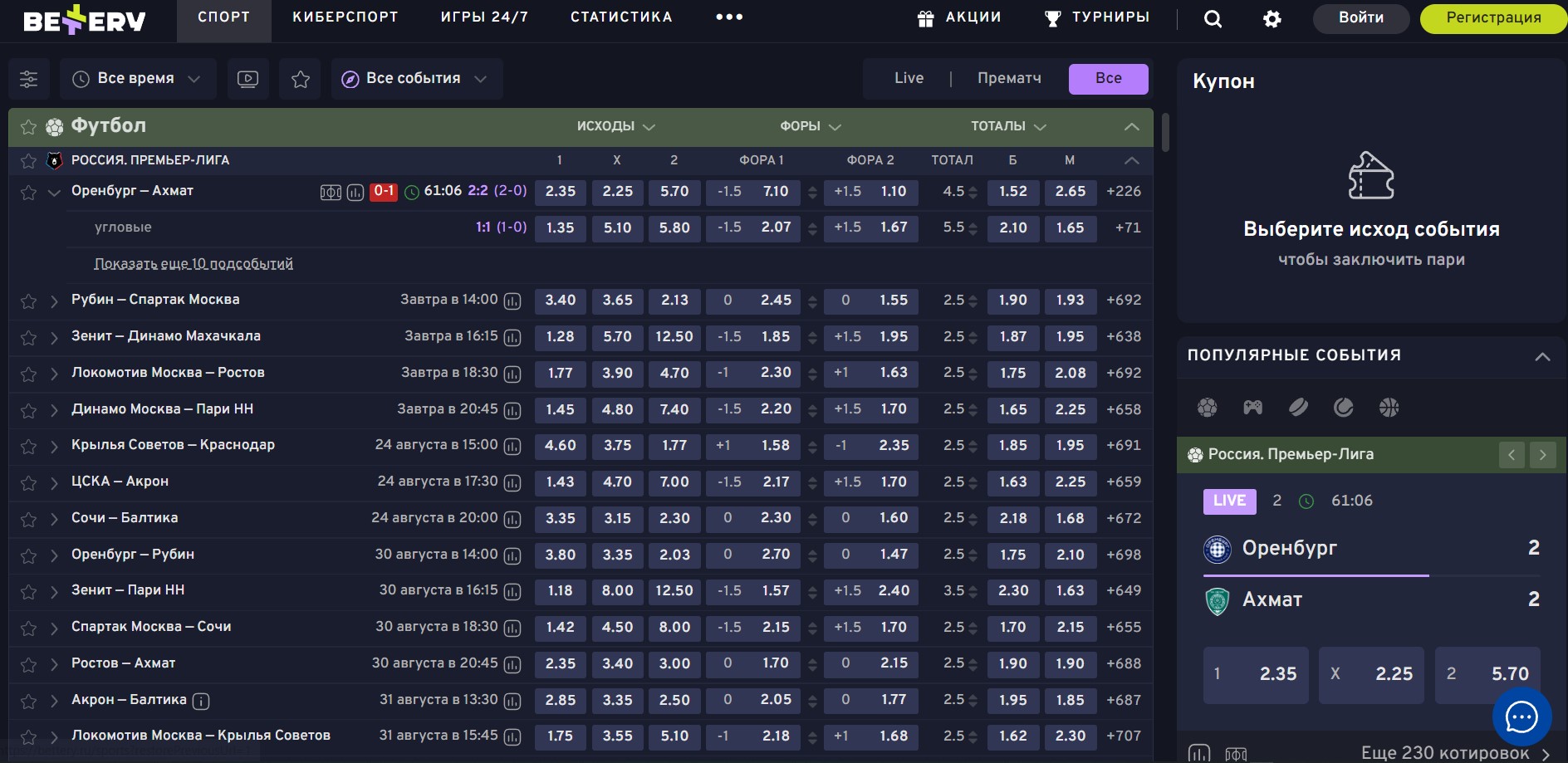
Task: Go to previous popular event arrow
Action: (x=1512, y=455)
